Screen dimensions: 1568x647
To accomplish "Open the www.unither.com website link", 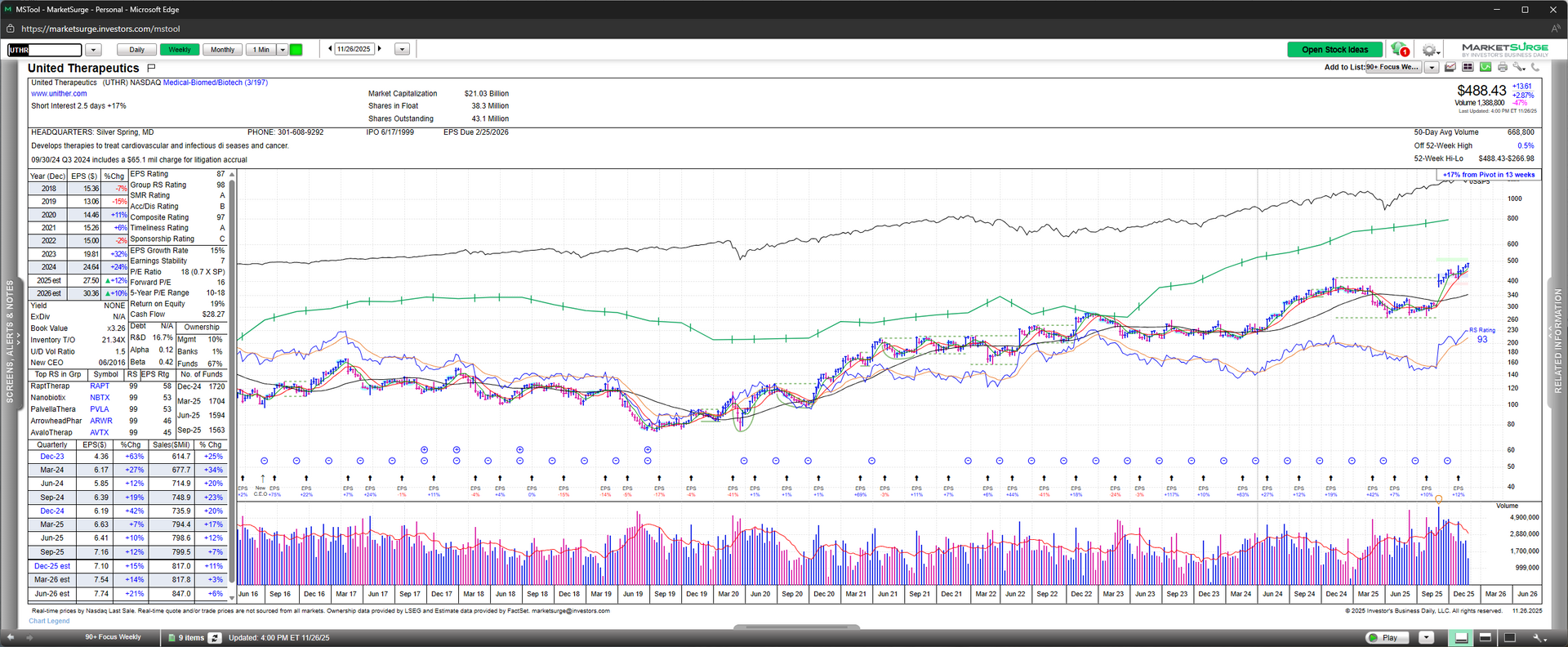I will click(59, 94).
